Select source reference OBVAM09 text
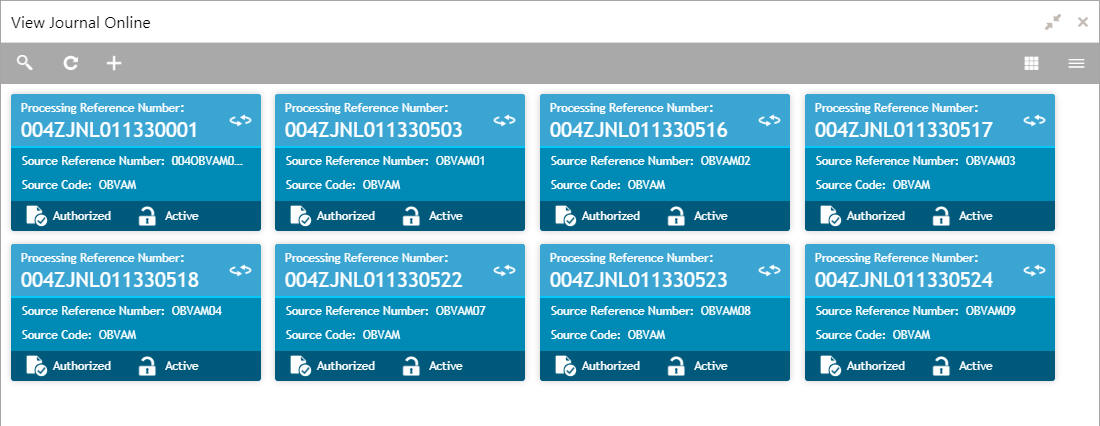Image resolution: width=1100 pixels, height=426 pixels. [x=991, y=311]
